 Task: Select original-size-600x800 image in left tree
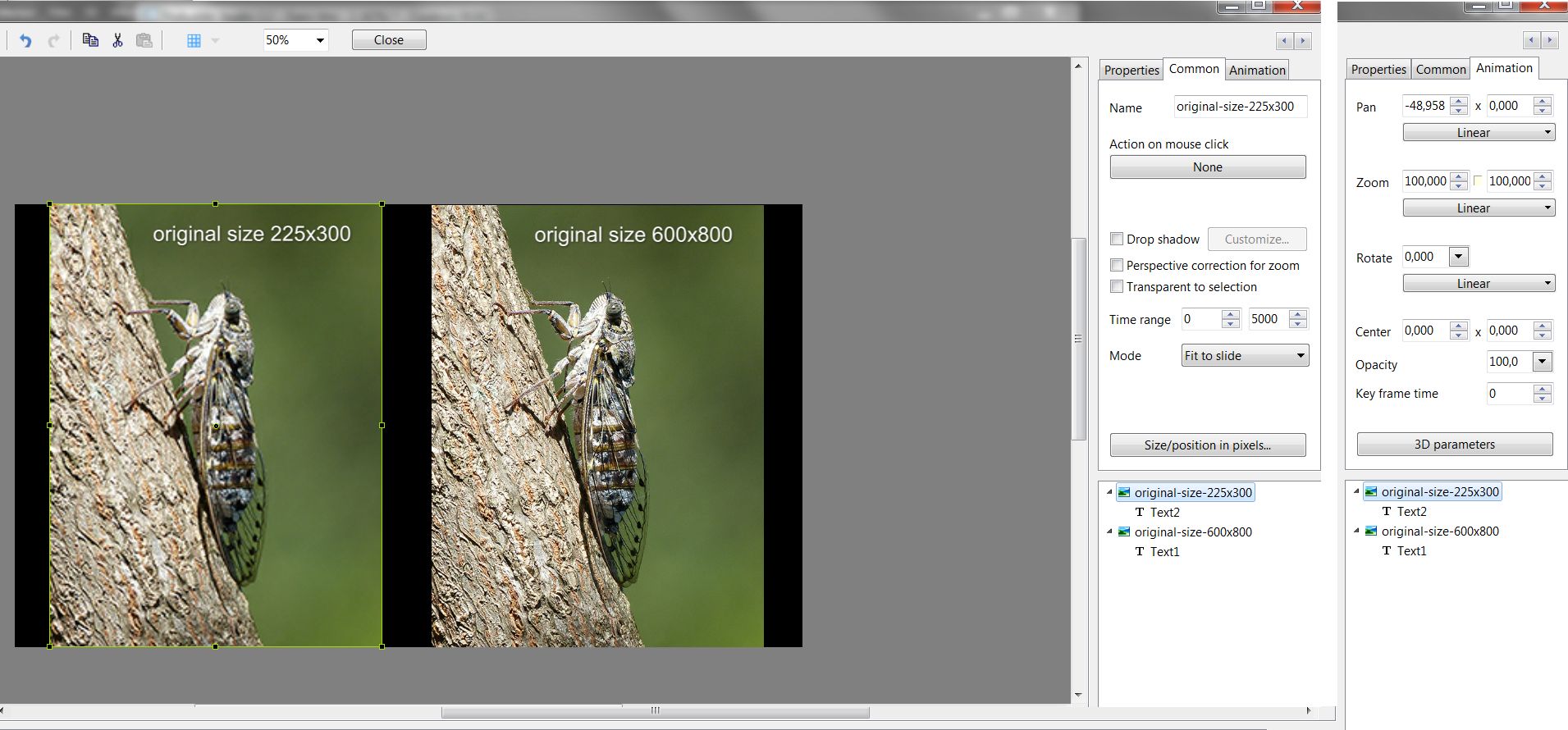click(1192, 532)
